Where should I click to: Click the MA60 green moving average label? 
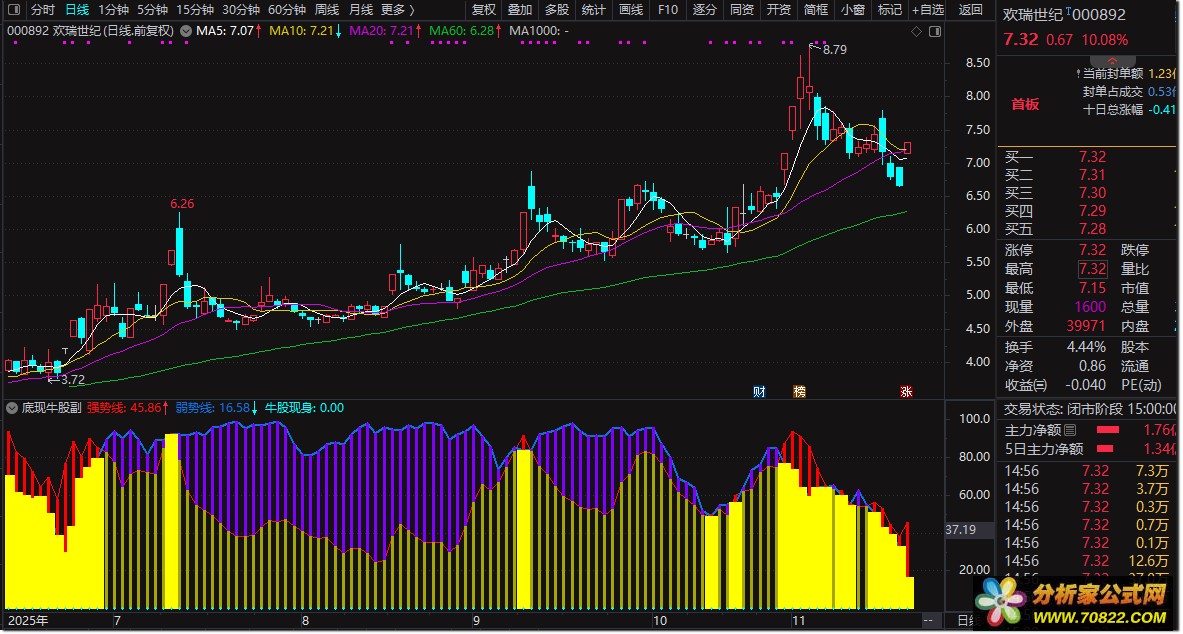coord(465,31)
